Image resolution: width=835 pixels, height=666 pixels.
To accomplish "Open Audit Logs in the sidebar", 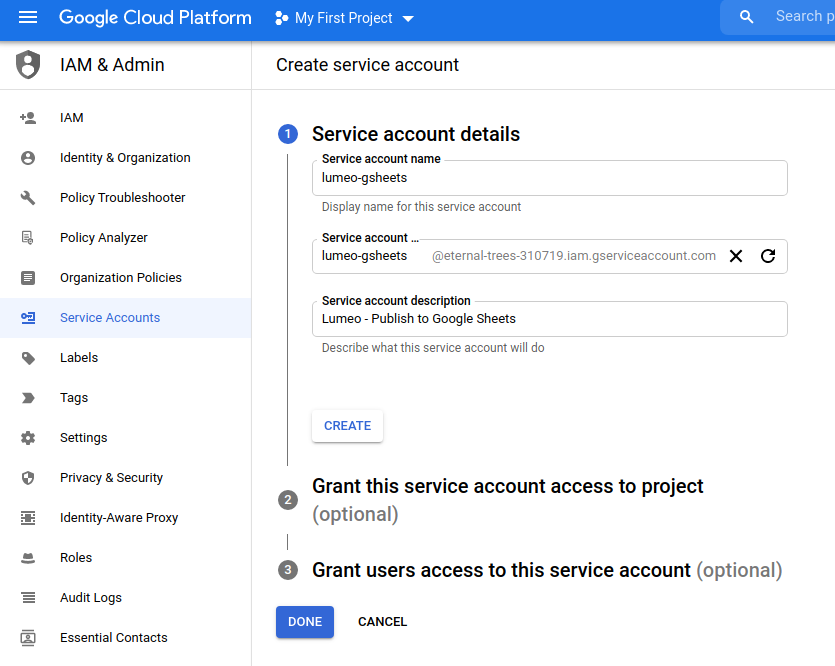I will [126, 598].
